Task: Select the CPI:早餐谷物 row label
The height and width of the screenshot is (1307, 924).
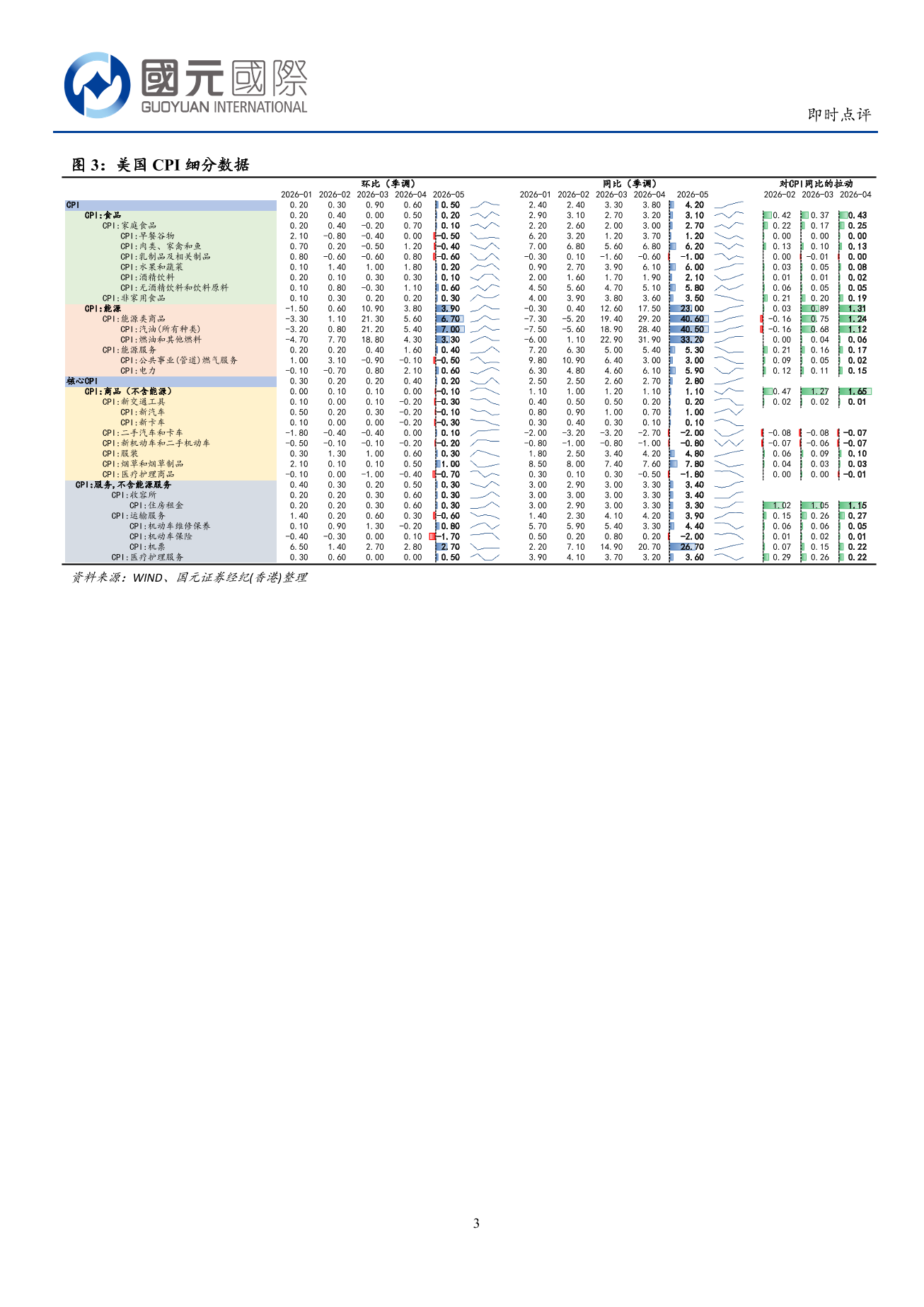Action: (147, 236)
